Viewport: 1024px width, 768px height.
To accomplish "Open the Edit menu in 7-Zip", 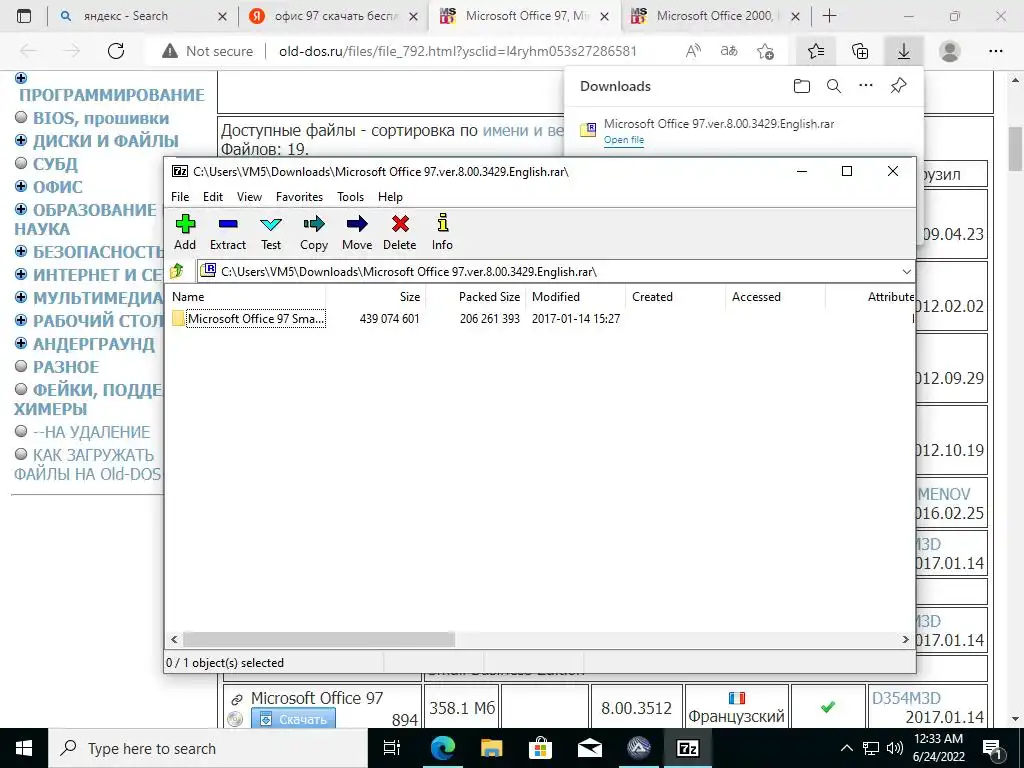I will tap(213, 197).
